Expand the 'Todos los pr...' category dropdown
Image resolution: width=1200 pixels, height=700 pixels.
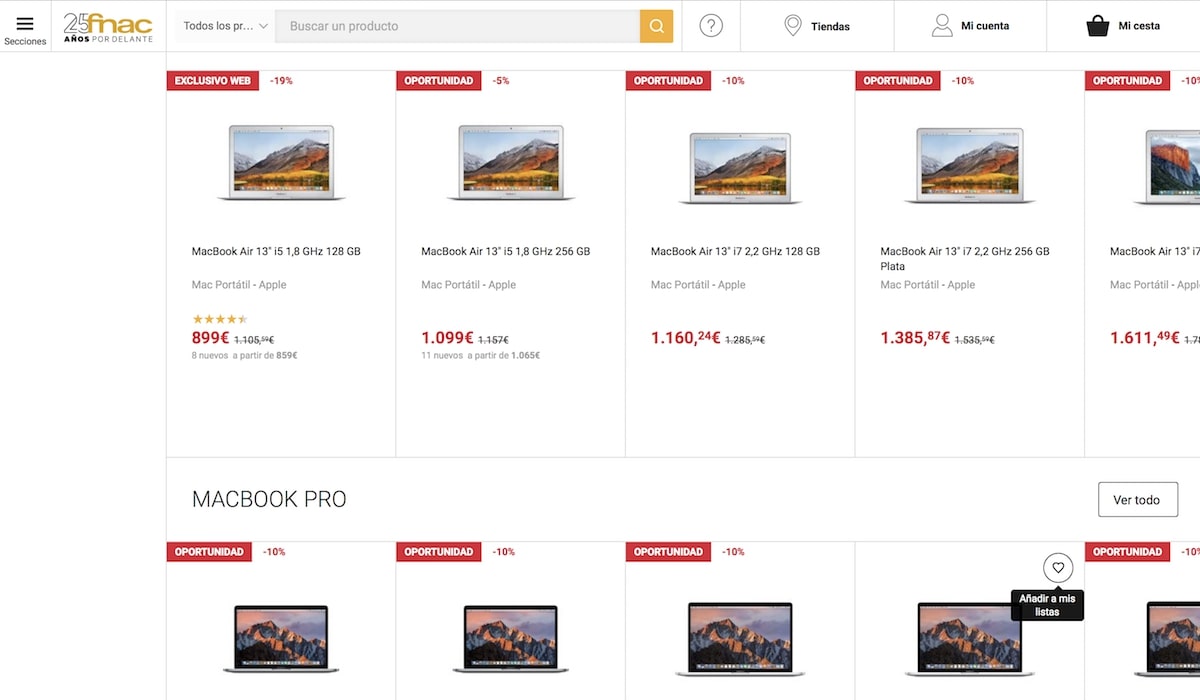225,26
